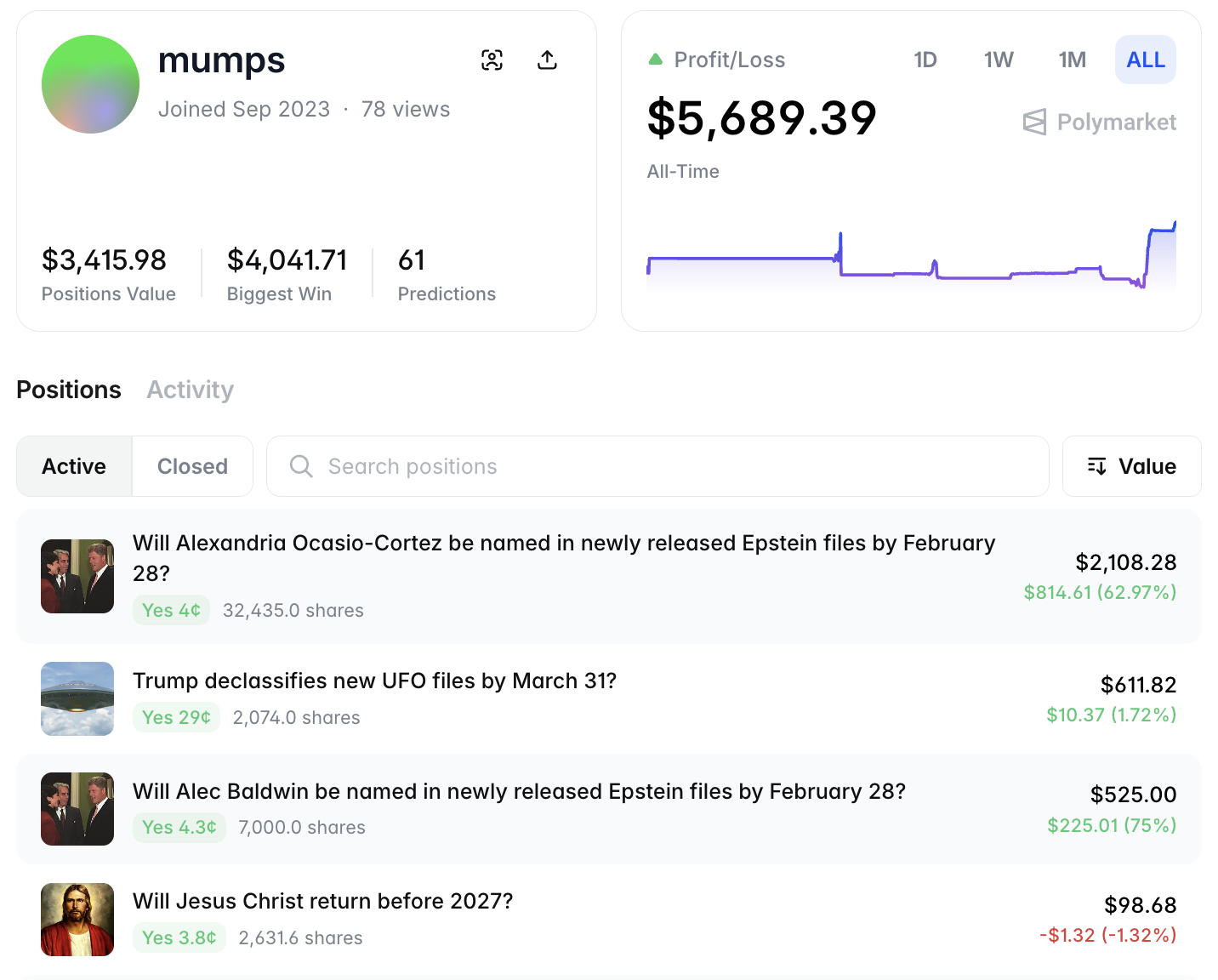
Task: Click the UFO market thumbnail image
Action: pyautogui.click(x=77, y=698)
